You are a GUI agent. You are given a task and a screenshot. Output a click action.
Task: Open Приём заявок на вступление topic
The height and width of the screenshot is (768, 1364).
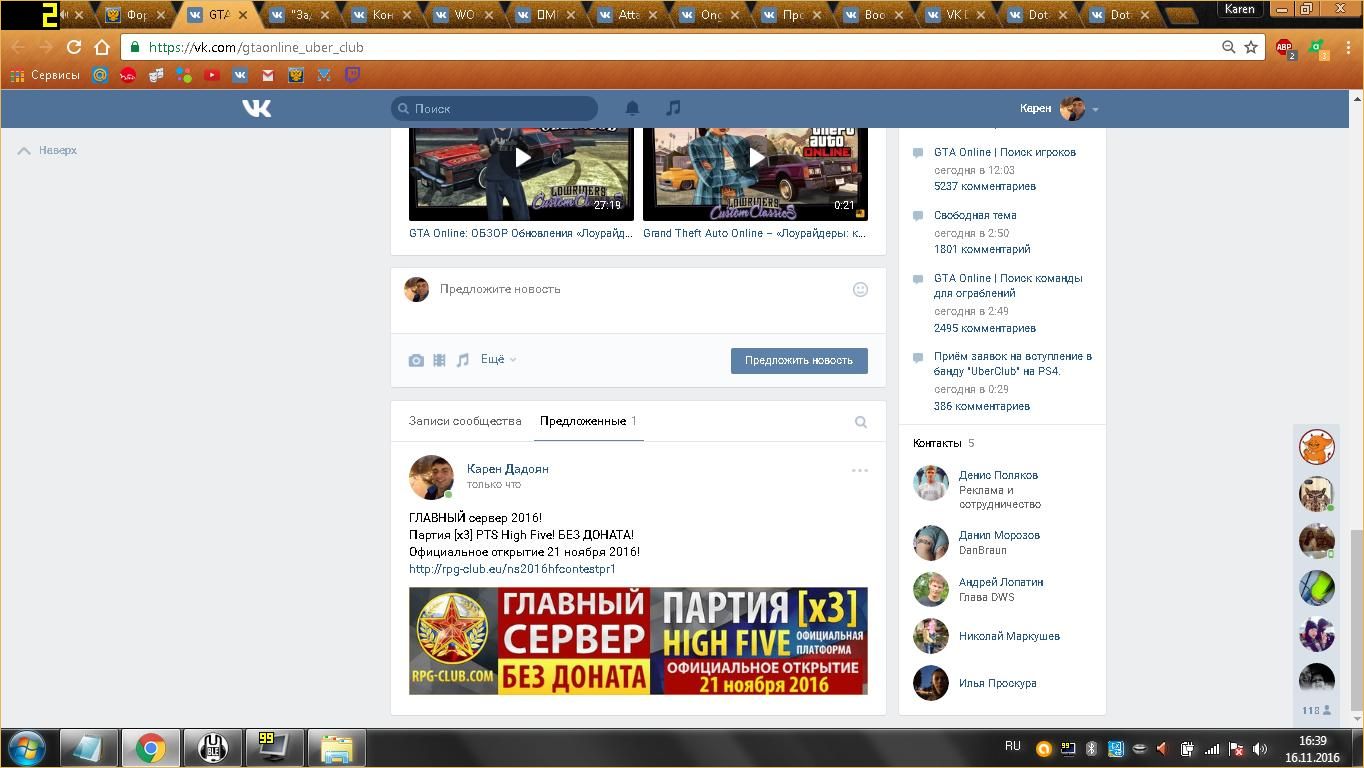[1013, 363]
